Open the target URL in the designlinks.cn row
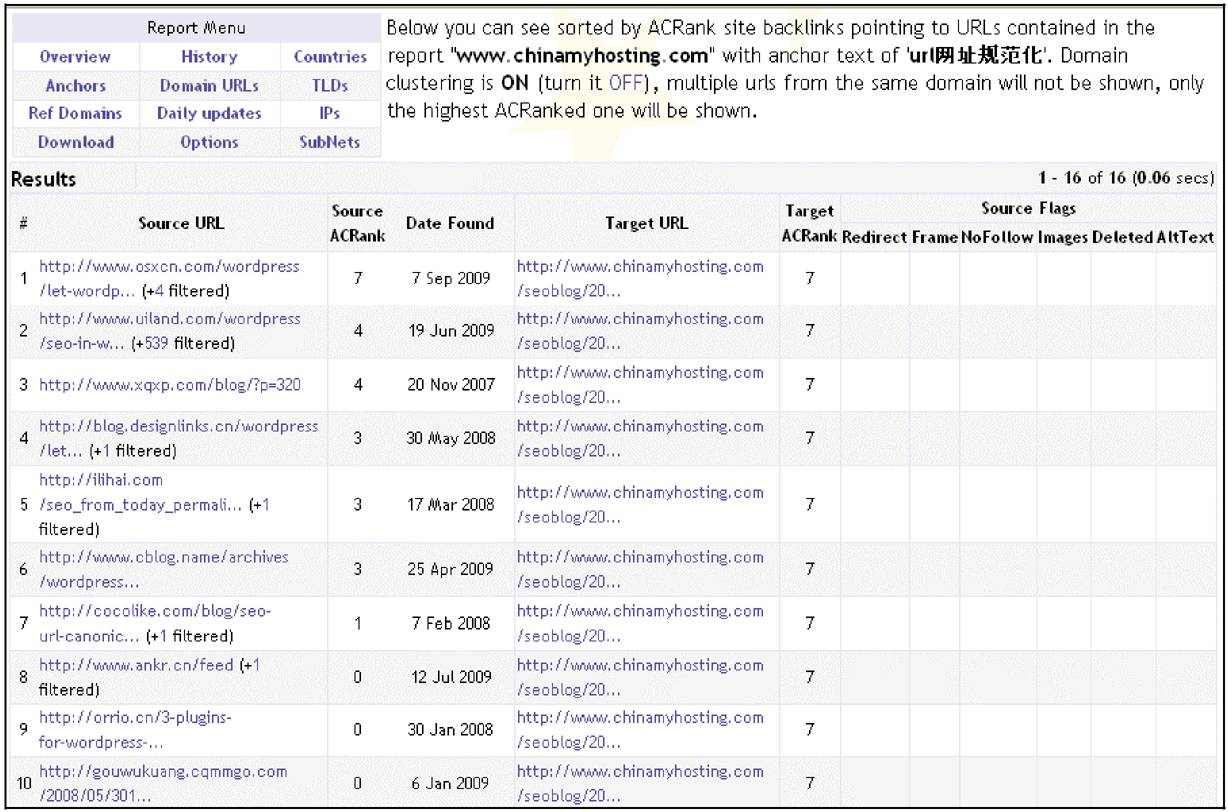Viewport: 1228px width, 812px height. pyautogui.click(x=640, y=438)
